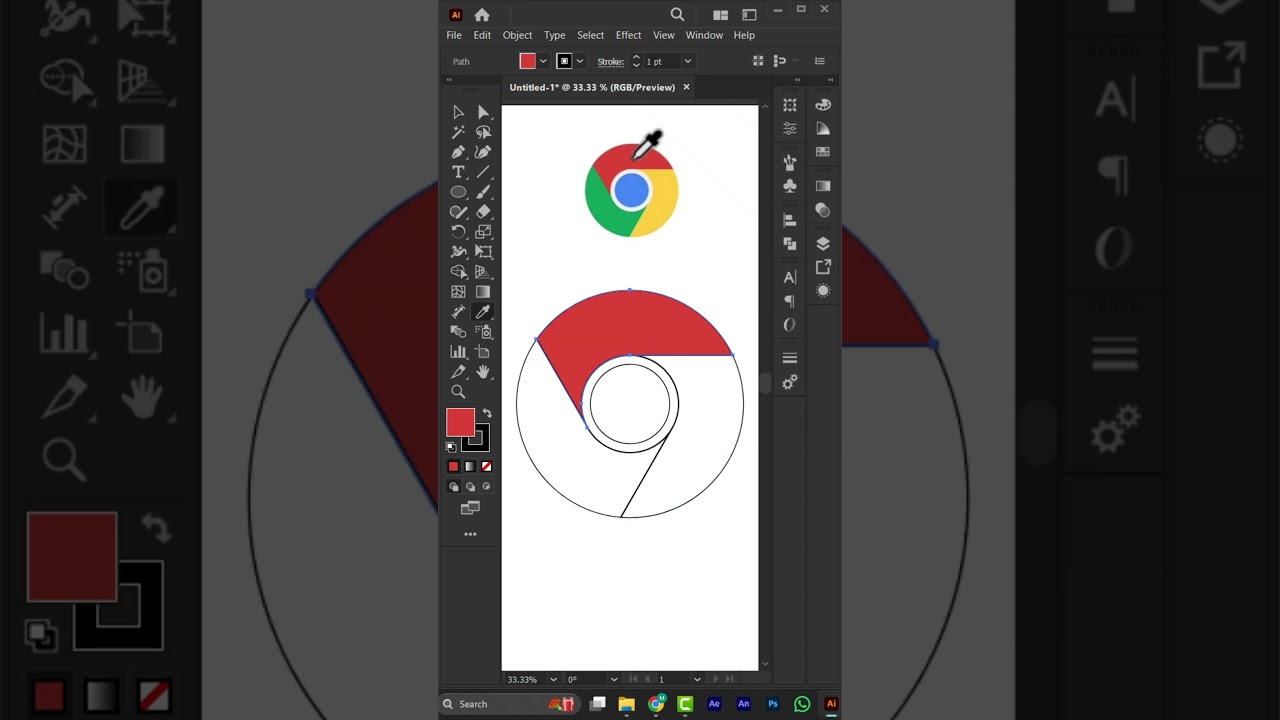Open the Edit menu
This screenshot has height=720, width=1280.
coord(482,35)
